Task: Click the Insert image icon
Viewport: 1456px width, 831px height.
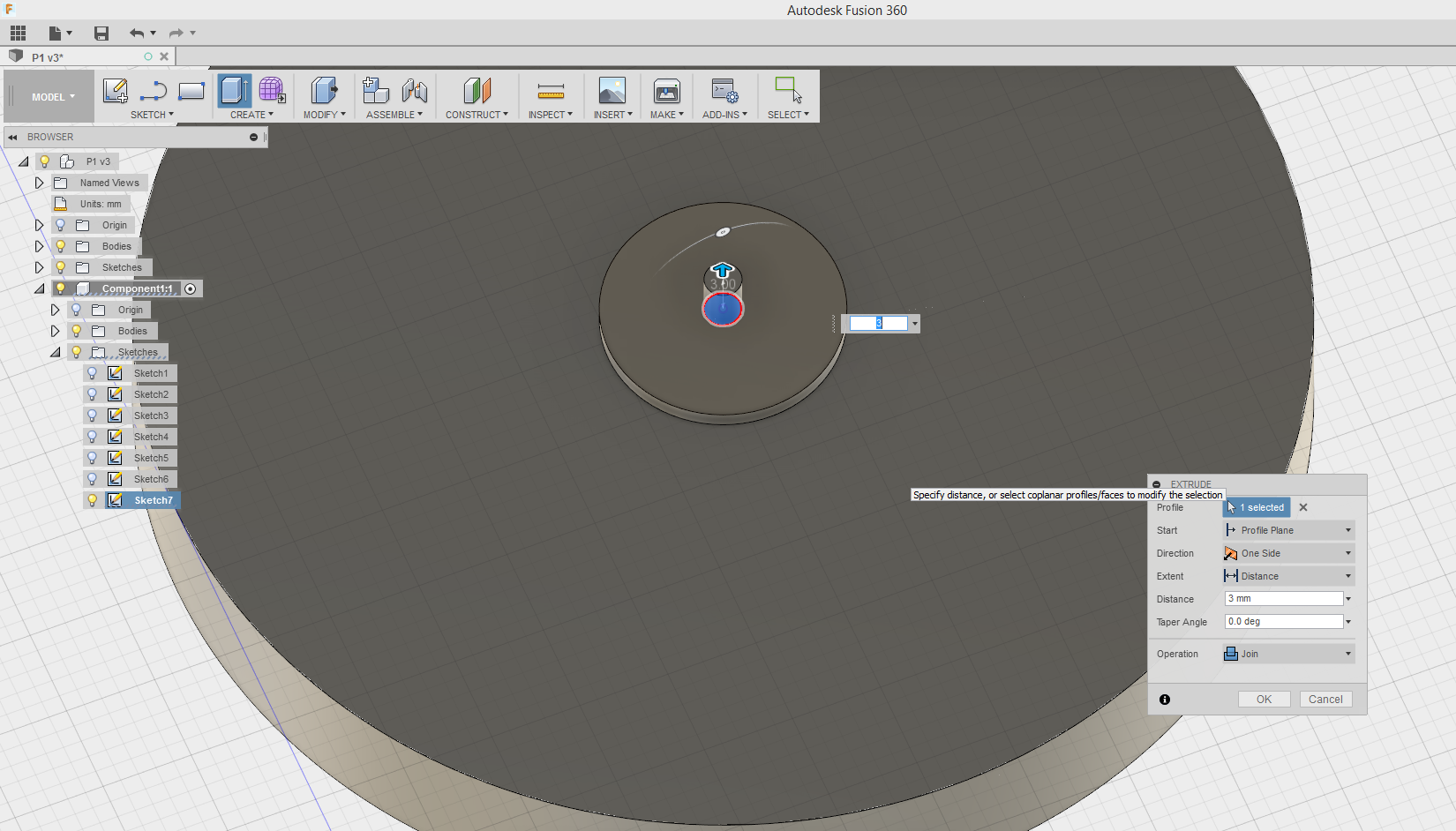Action: click(x=612, y=90)
